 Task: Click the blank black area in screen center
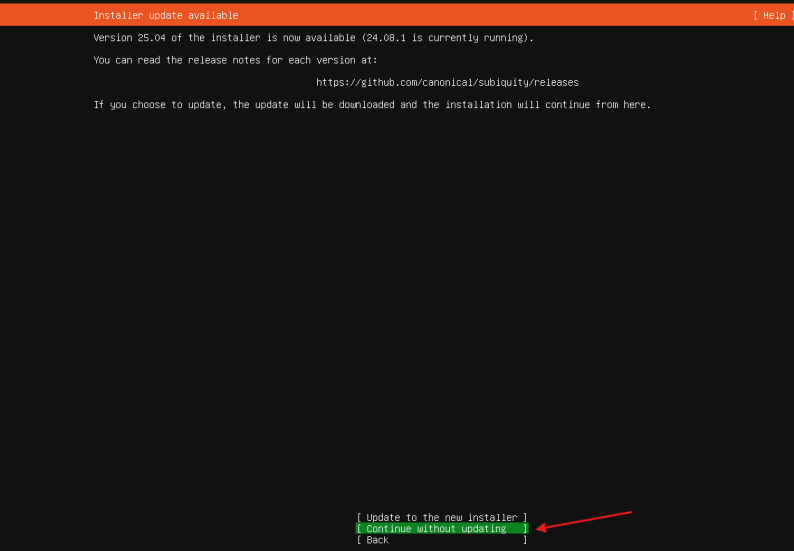(x=397, y=300)
